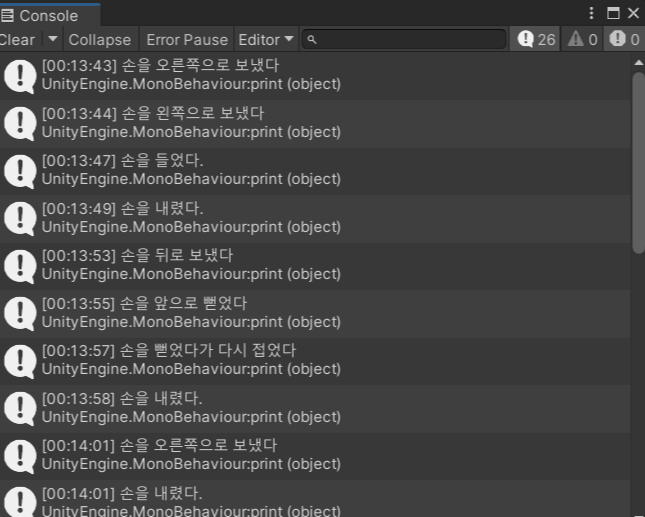The width and height of the screenshot is (645, 517).
Task: Click the vertical scrollbar thumb
Action: point(639,162)
